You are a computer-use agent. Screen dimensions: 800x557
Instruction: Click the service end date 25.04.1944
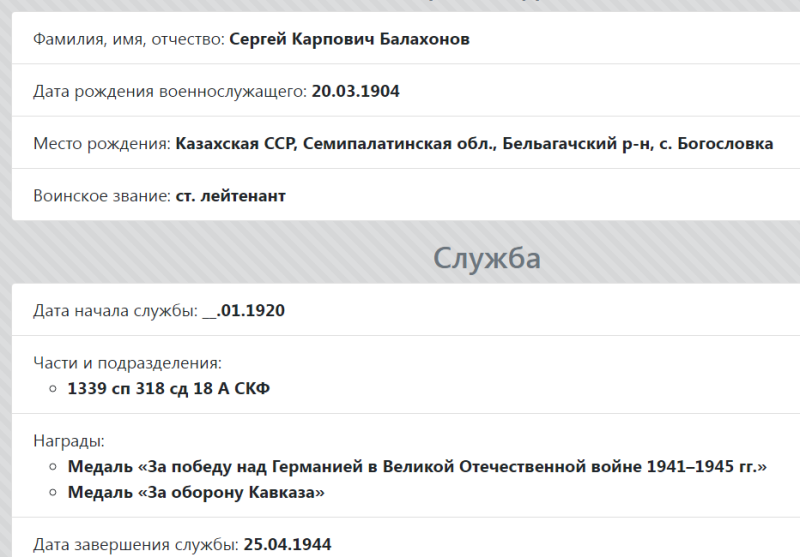coord(287,545)
